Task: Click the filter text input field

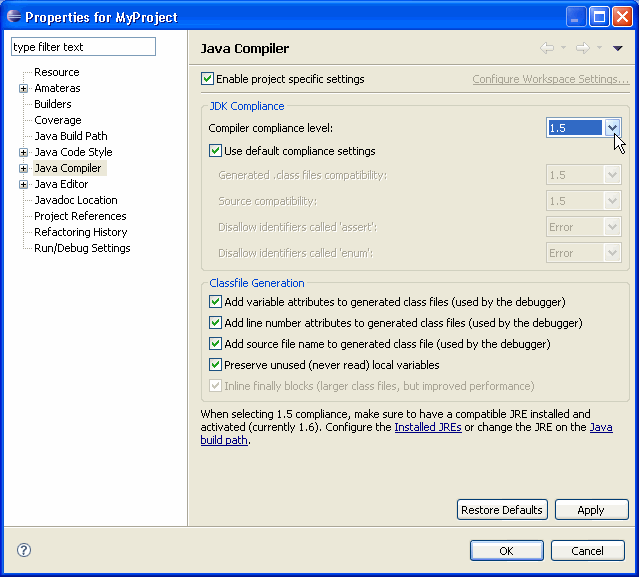Action: click(x=84, y=47)
